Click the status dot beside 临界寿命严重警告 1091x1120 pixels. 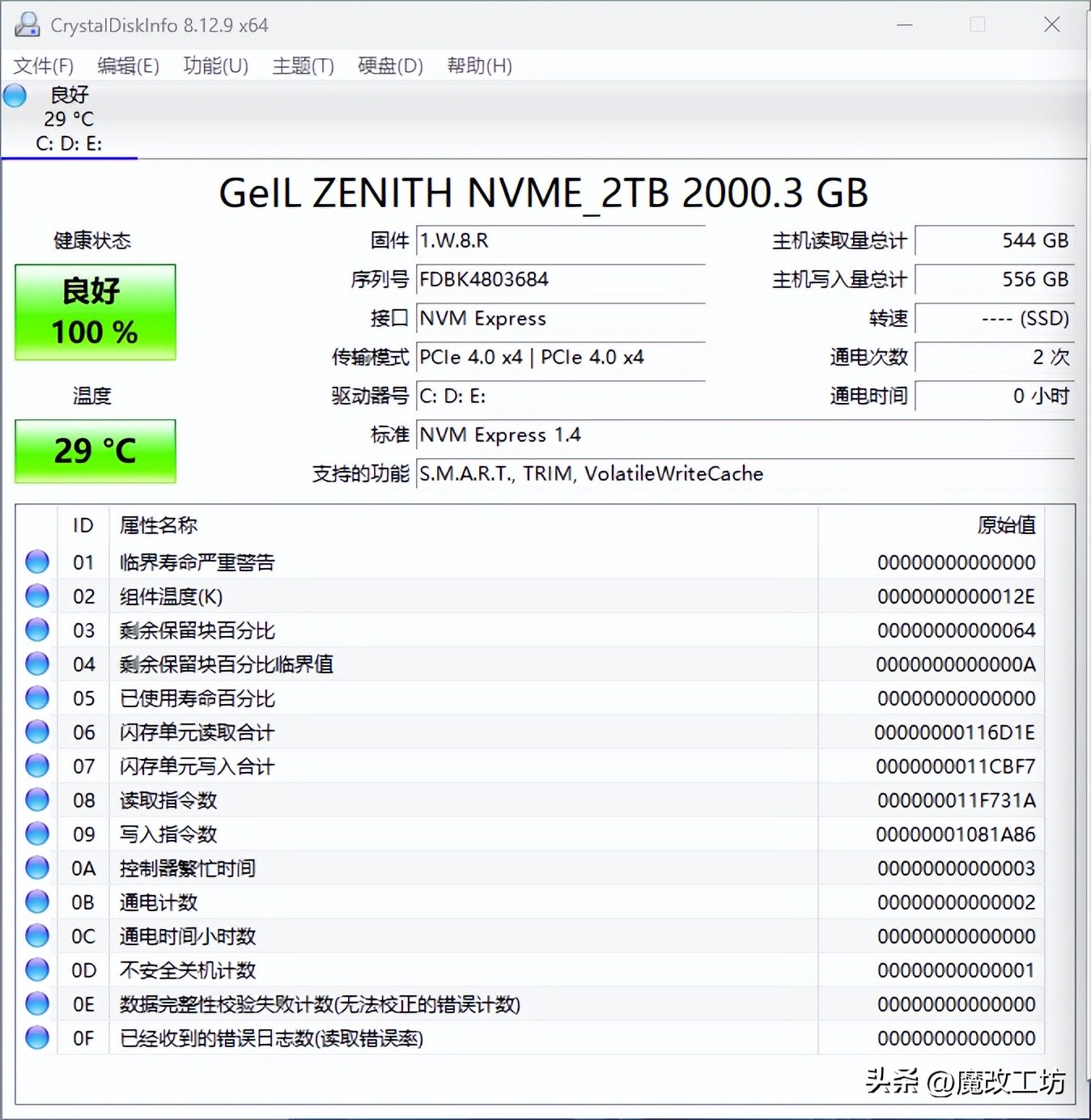point(36,562)
